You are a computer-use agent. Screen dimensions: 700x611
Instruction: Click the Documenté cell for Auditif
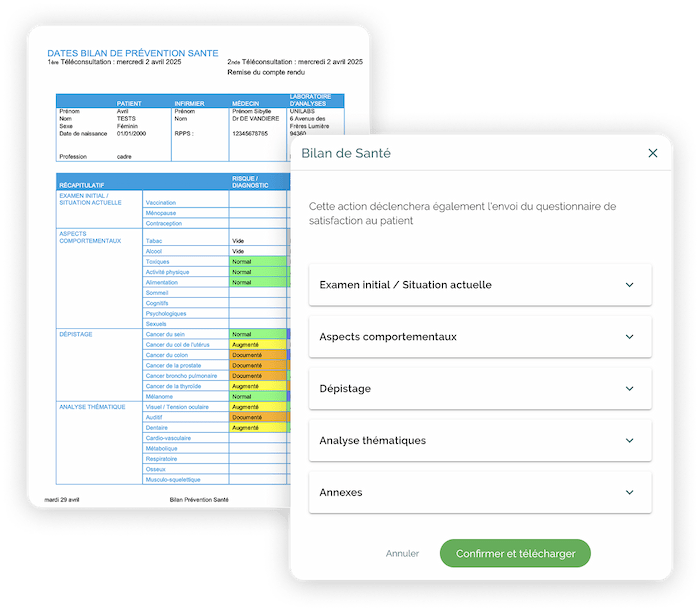point(258,417)
